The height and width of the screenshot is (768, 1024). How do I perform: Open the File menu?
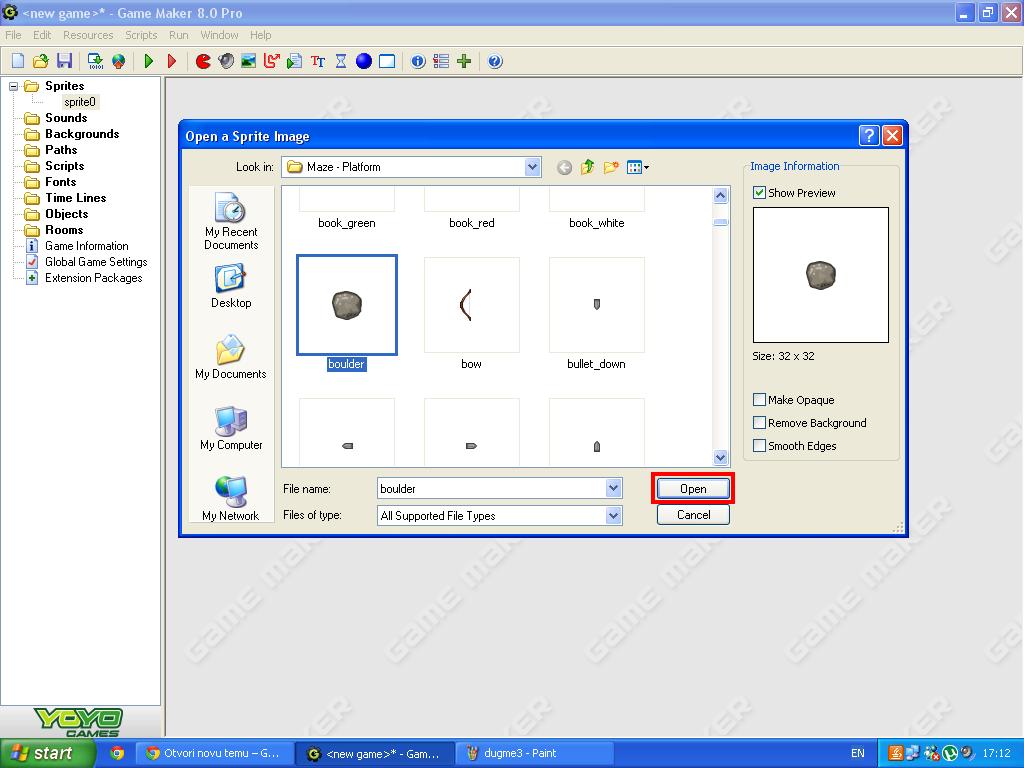click(13, 35)
